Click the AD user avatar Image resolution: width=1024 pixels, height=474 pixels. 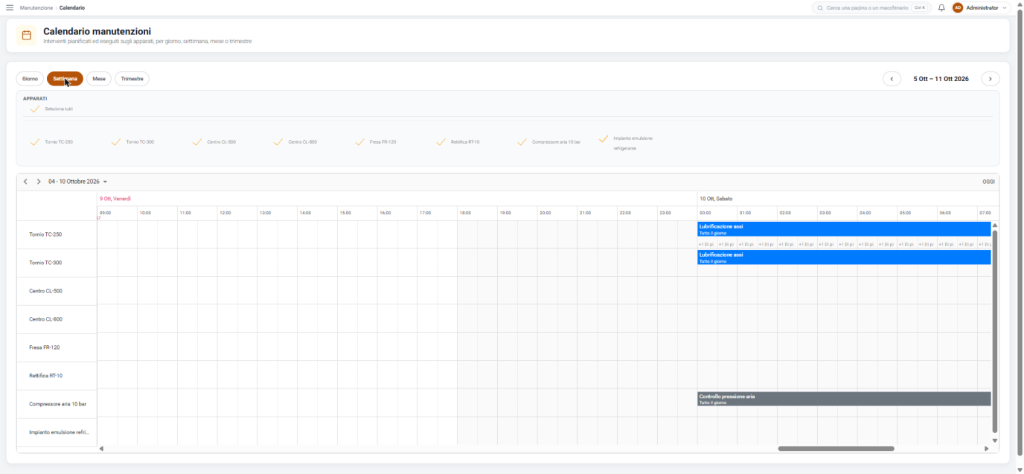pos(957,8)
